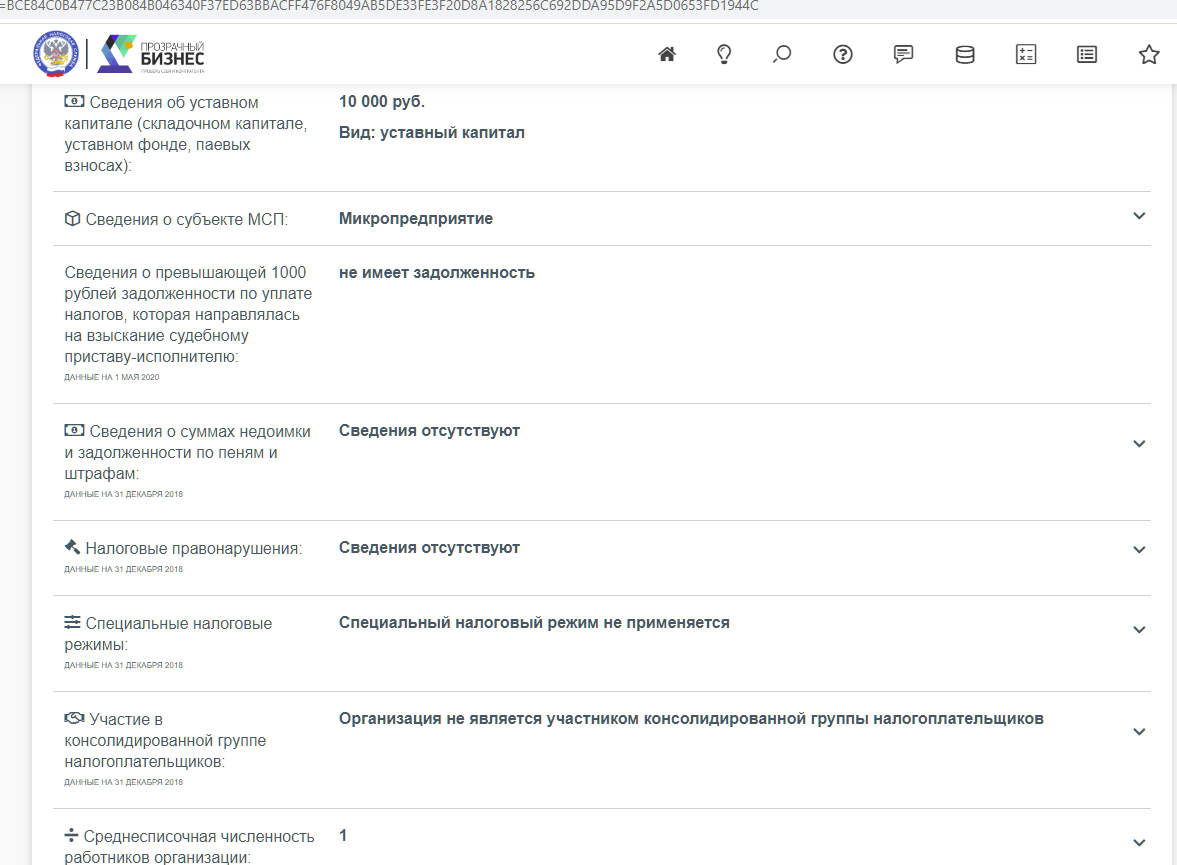Click the list view icon in header
The height and width of the screenshot is (865, 1177).
[1087, 55]
